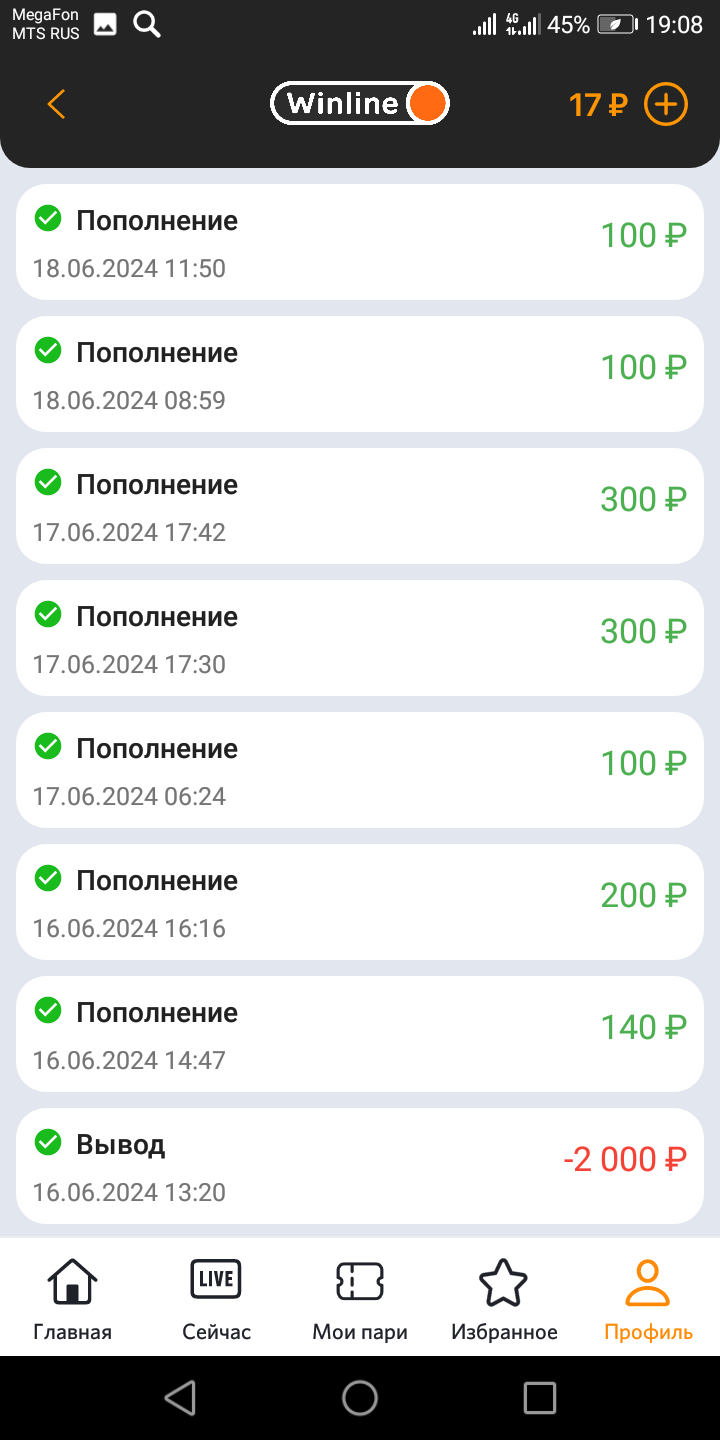
Task: Open the Вывод withdrawal of -2 000 ₽
Action: [x=360, y=1166]
